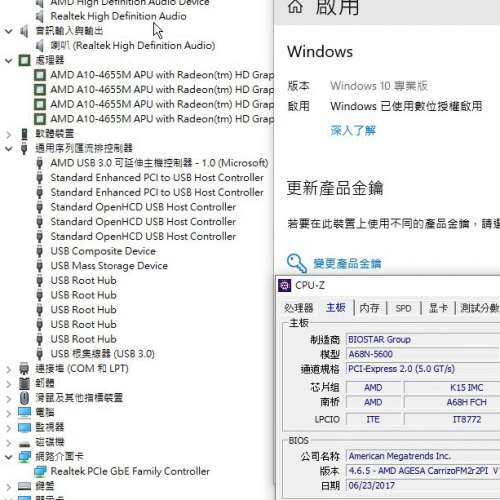
Task: Click the speaker (Realtek) output device icon
Action: coord(40,45)
